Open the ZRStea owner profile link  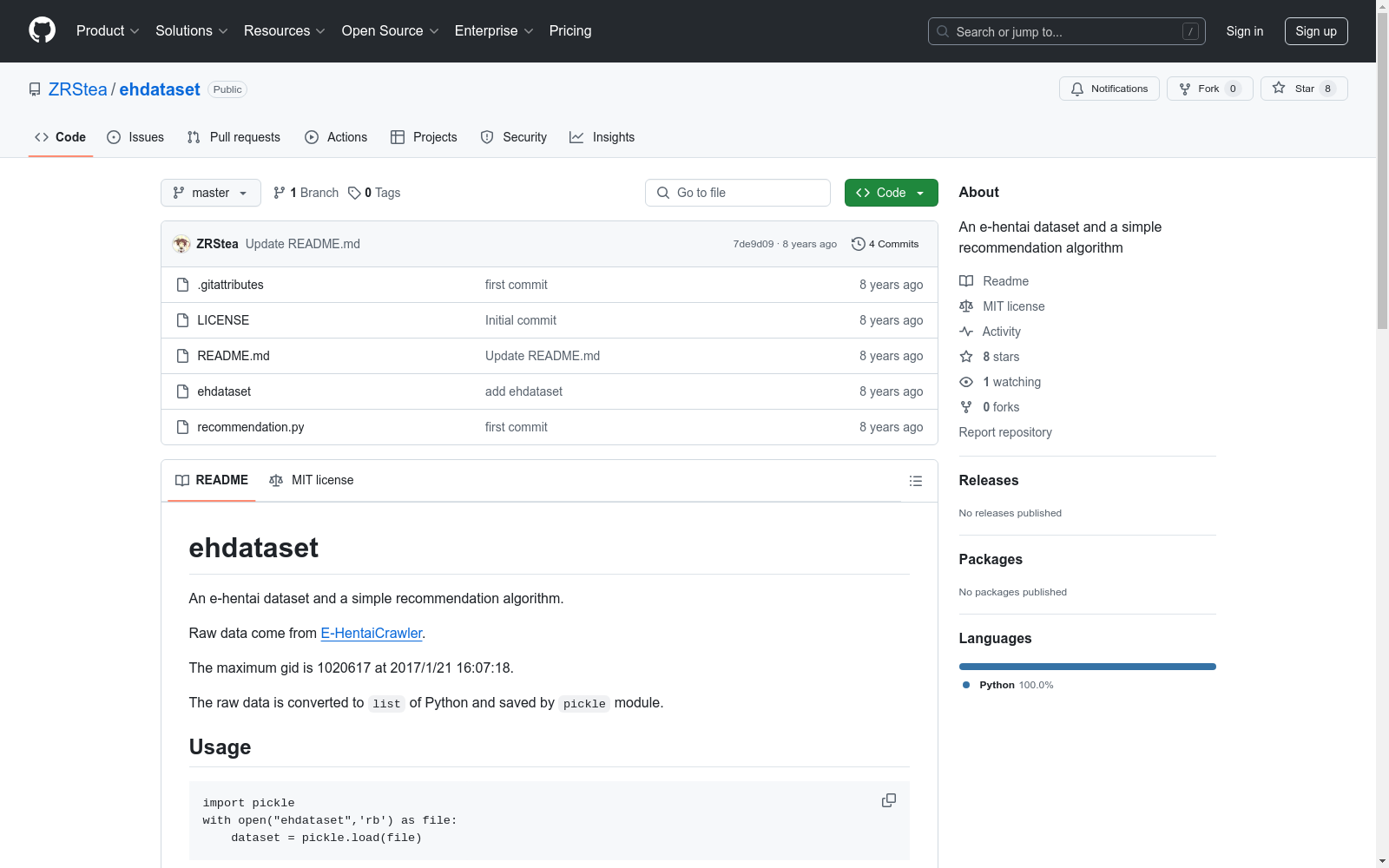coord(78,89)
